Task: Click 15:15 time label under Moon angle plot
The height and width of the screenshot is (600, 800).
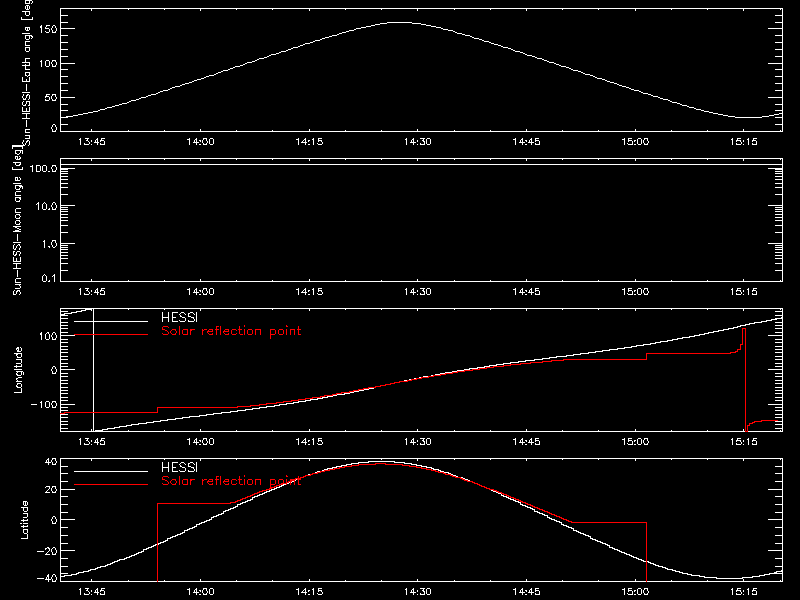Action: tap(743, 292)
